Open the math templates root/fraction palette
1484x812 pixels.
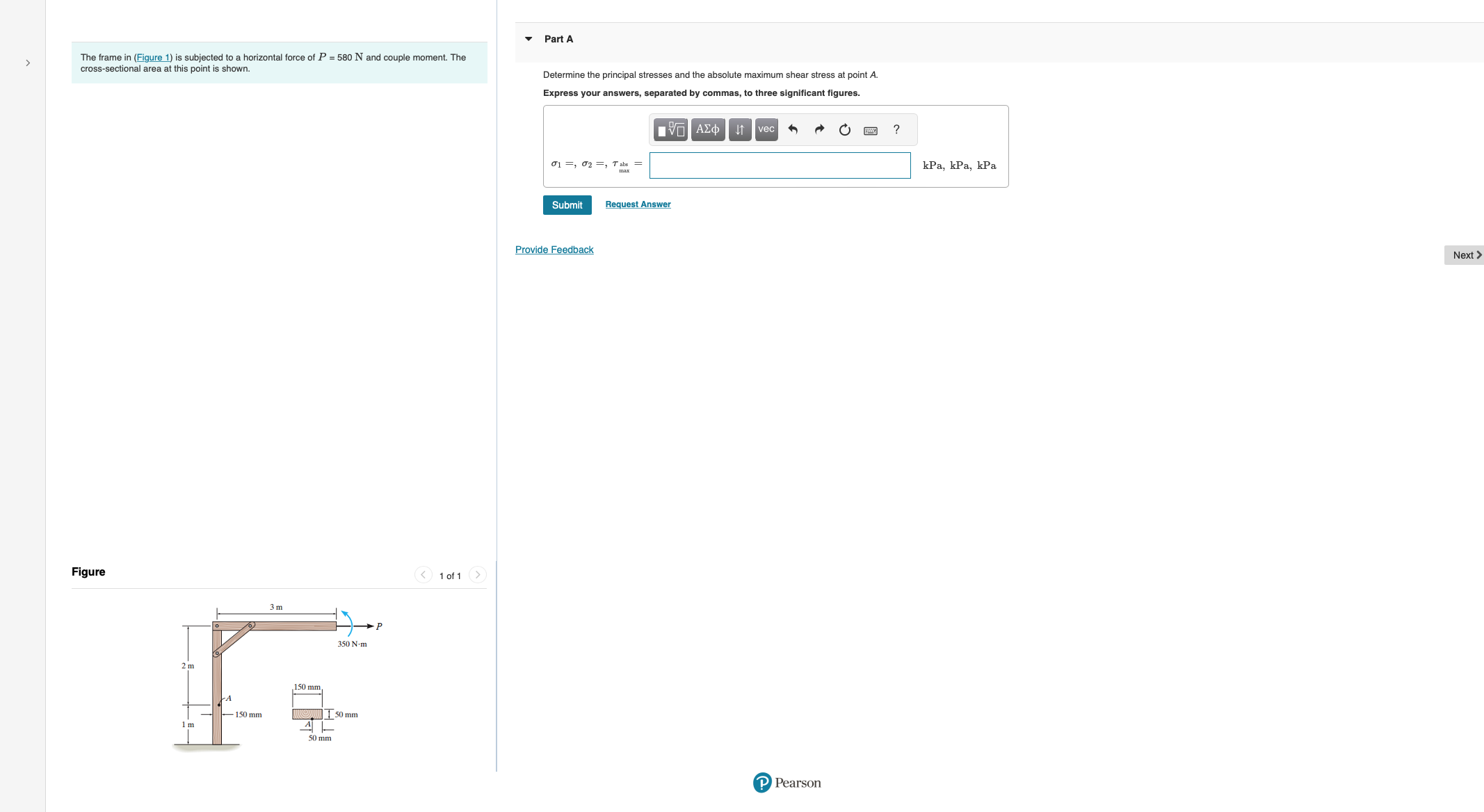pos(670,129)
